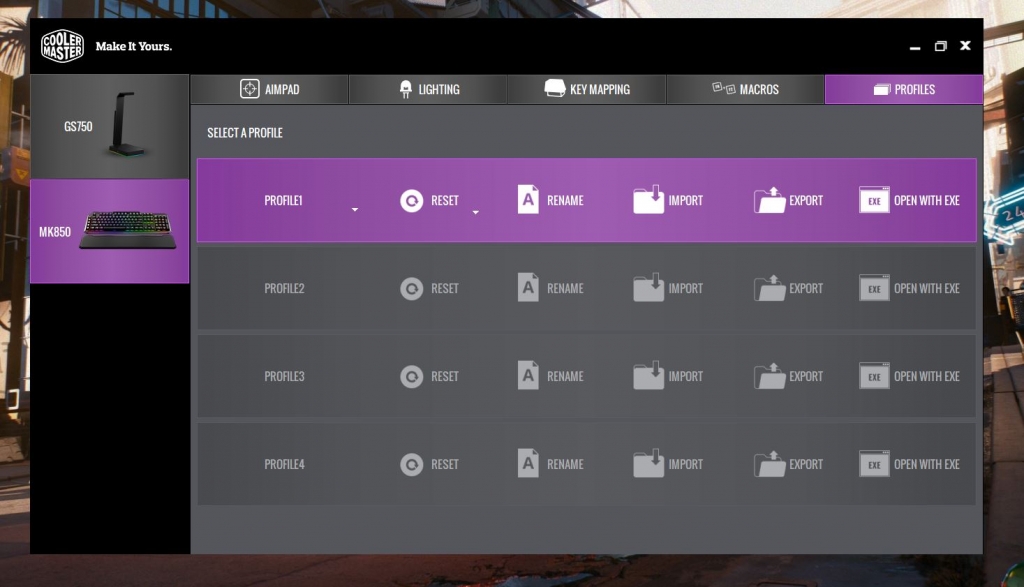Go to the Key Mapping tab

tap(587, 89)
